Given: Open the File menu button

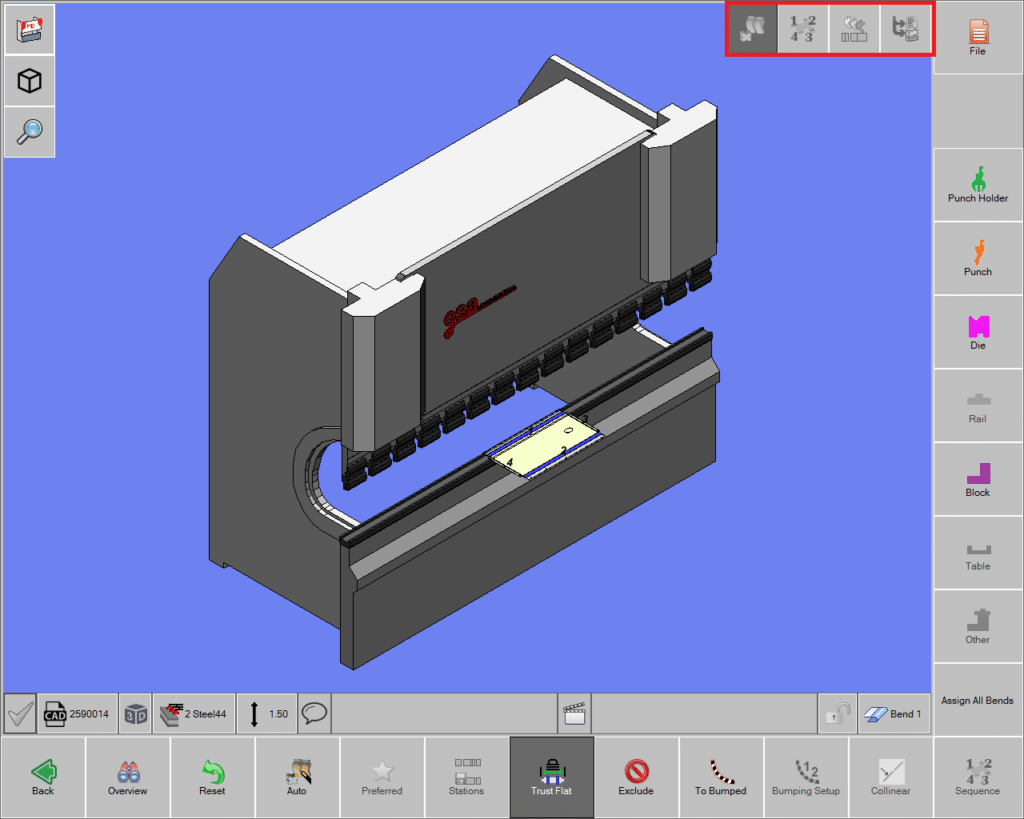Looking at the screenshot, I should click(x=977, y=38).
